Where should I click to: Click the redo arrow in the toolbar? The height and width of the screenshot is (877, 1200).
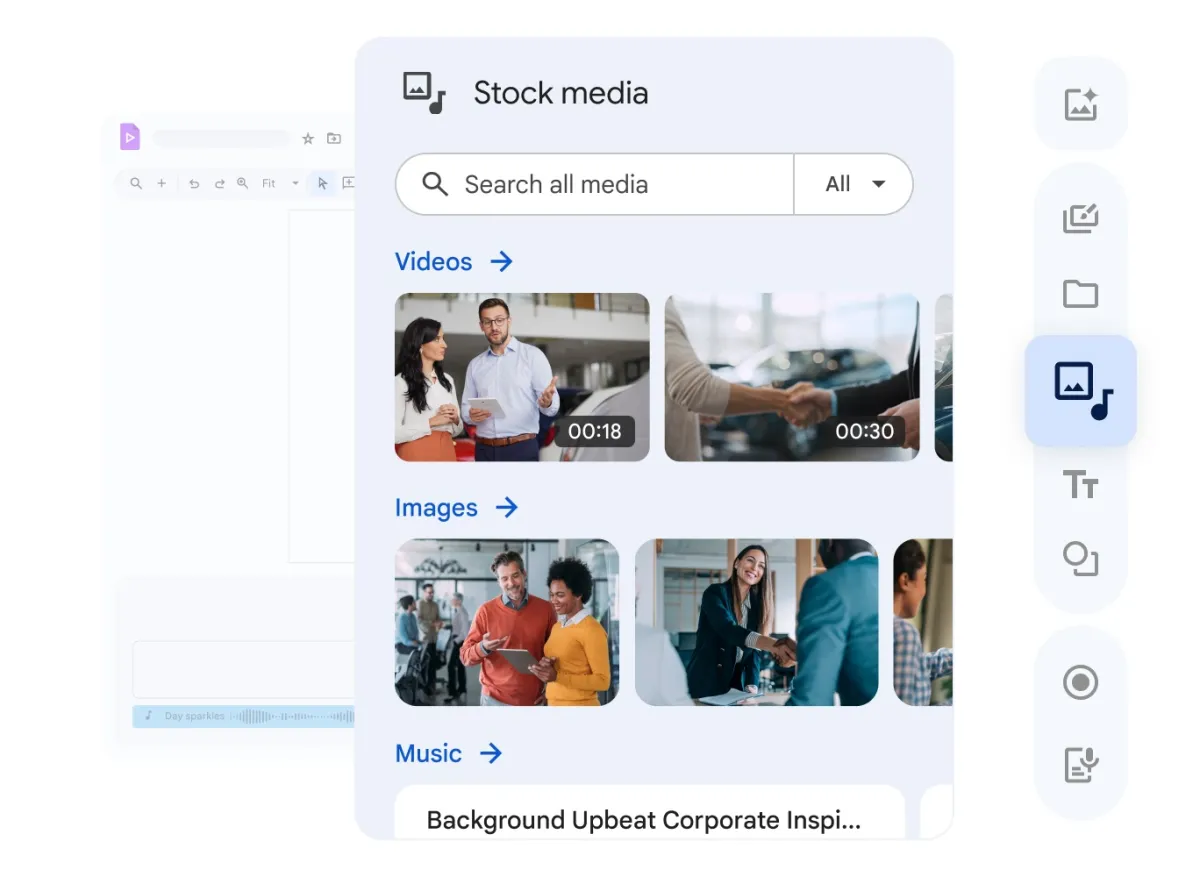218,183
